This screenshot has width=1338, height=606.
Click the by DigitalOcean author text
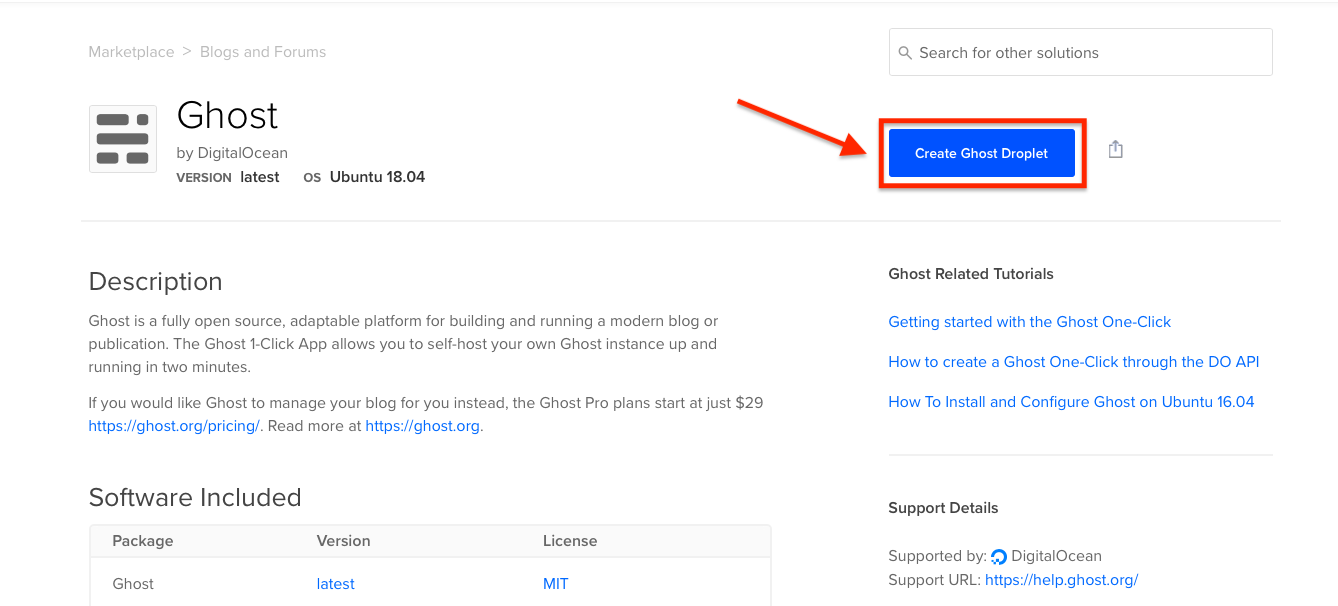click(232, 153)
